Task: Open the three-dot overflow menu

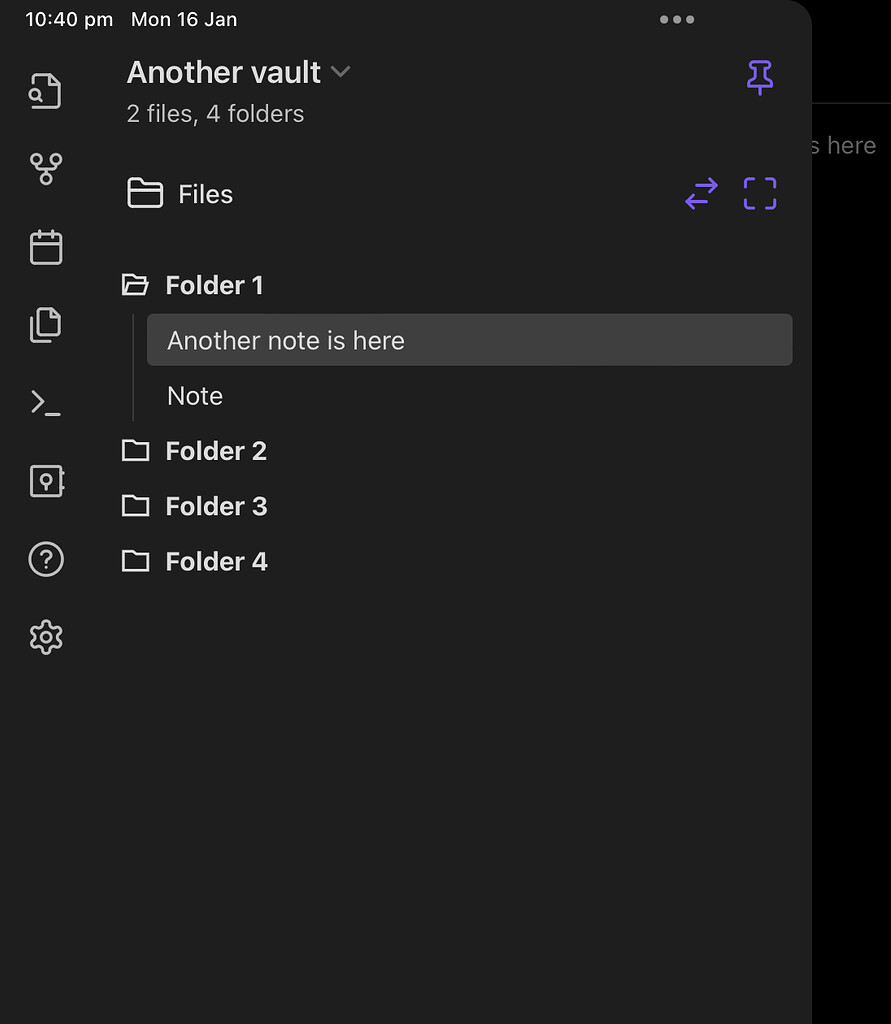Action: click(677, 19)
